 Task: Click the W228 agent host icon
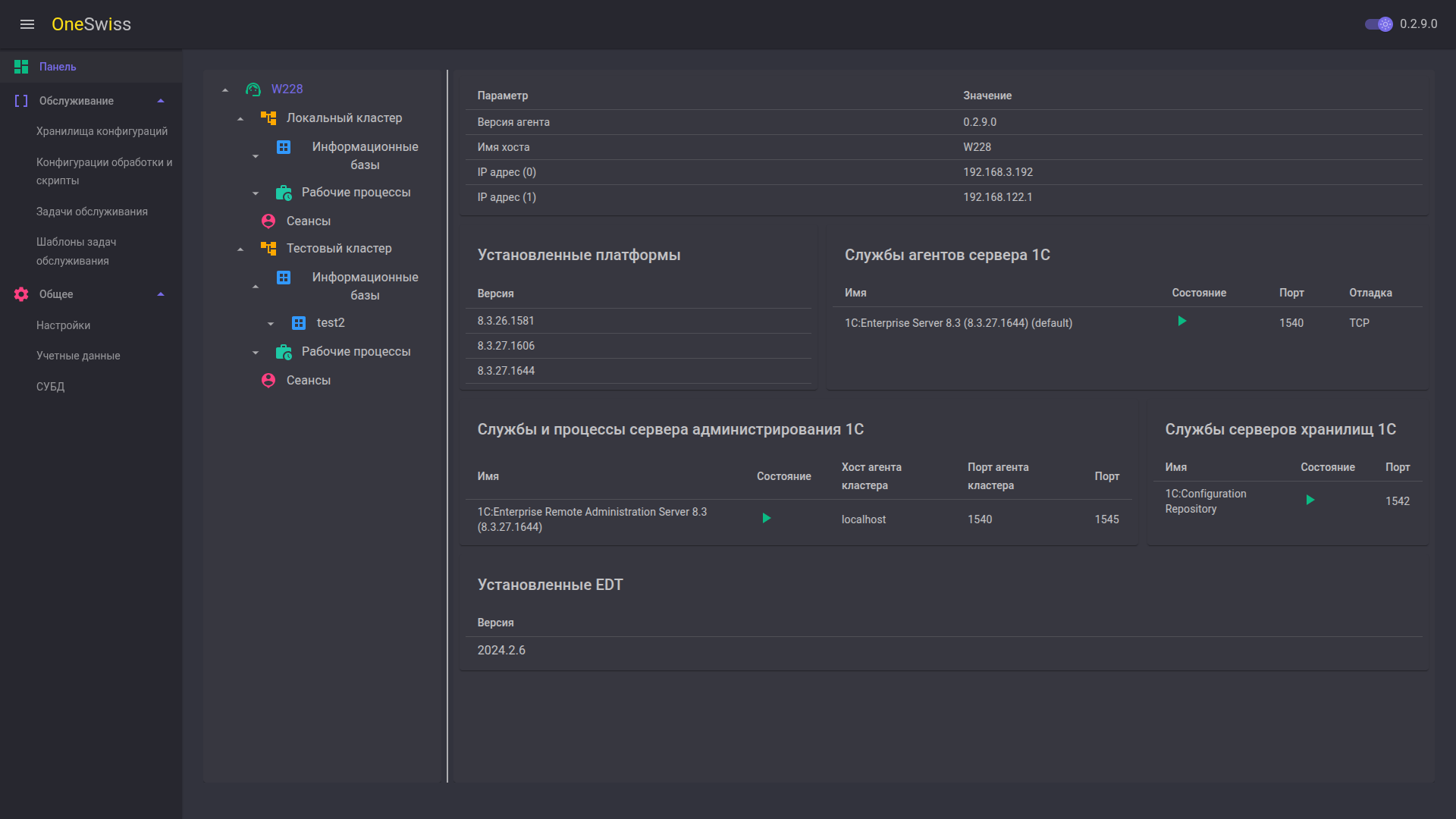253,89
